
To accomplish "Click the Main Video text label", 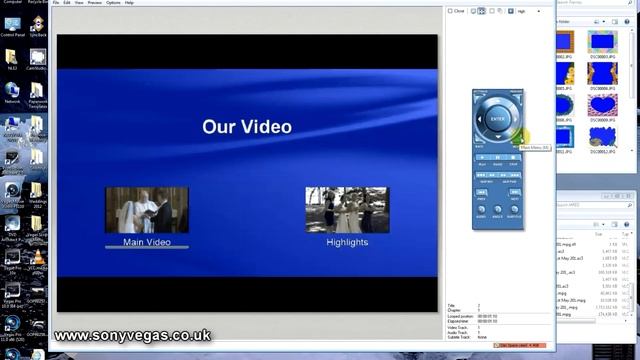I will [147, 242].
